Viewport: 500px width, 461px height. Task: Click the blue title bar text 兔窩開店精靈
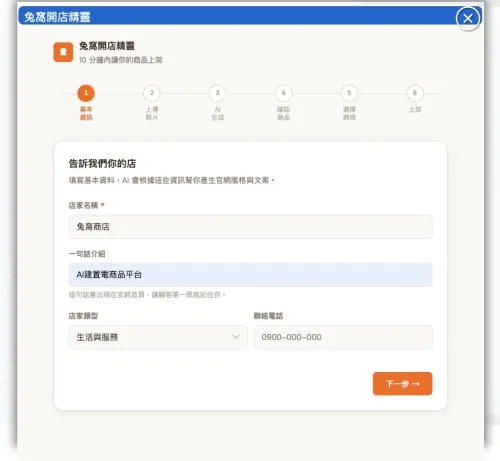57,17
